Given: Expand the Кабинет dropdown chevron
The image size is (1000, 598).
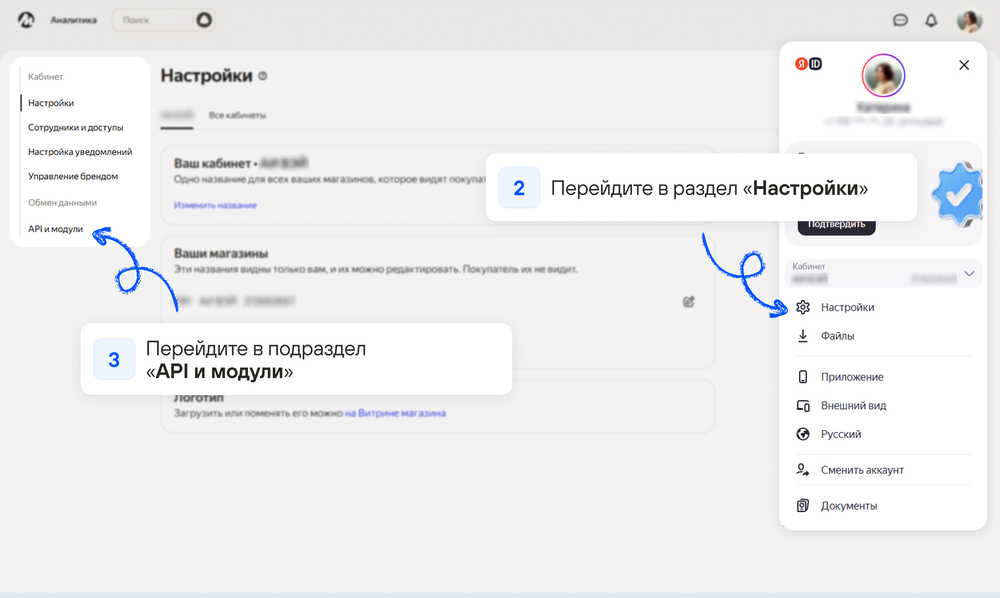Looking at the screenshot, I should (x=969, y=273).
